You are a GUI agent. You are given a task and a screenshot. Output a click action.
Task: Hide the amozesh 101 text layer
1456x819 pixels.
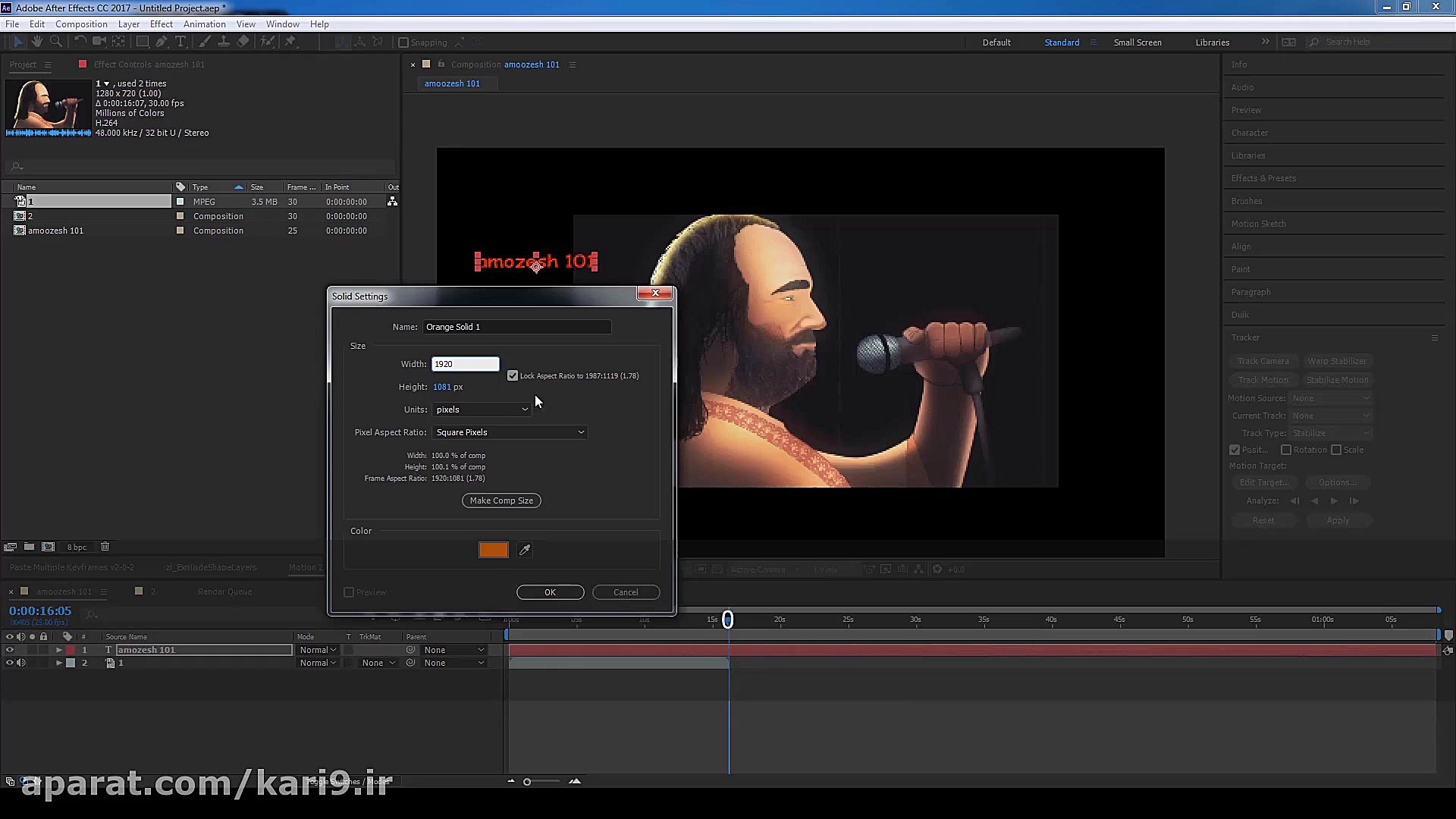pos(10,650)
